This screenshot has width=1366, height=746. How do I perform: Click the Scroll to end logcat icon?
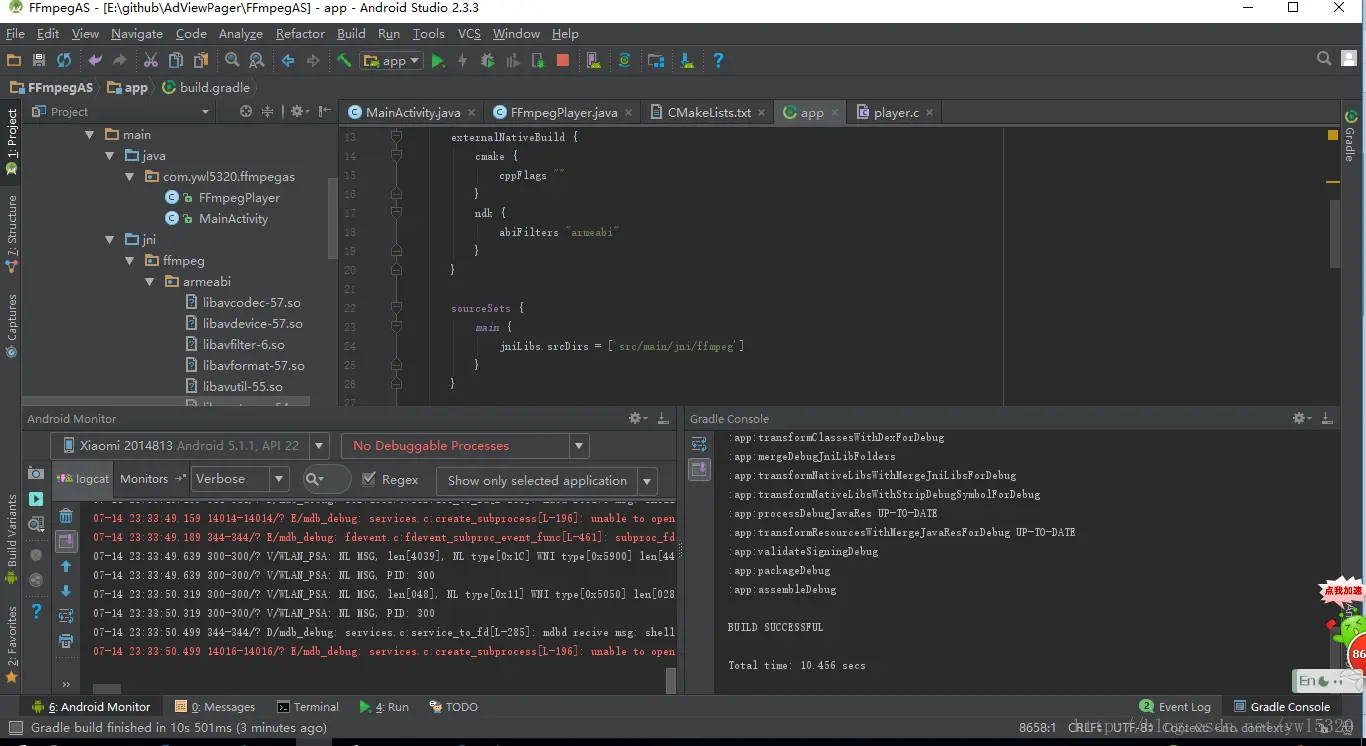point(66,541)
